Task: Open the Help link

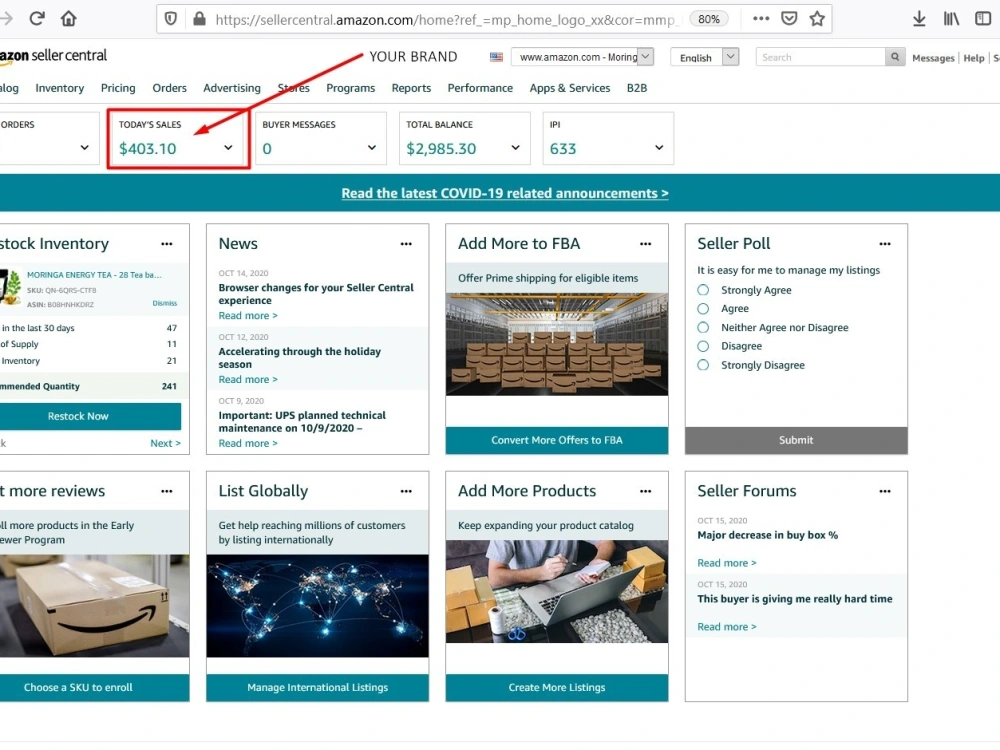Action: click(x=973, y=58)
